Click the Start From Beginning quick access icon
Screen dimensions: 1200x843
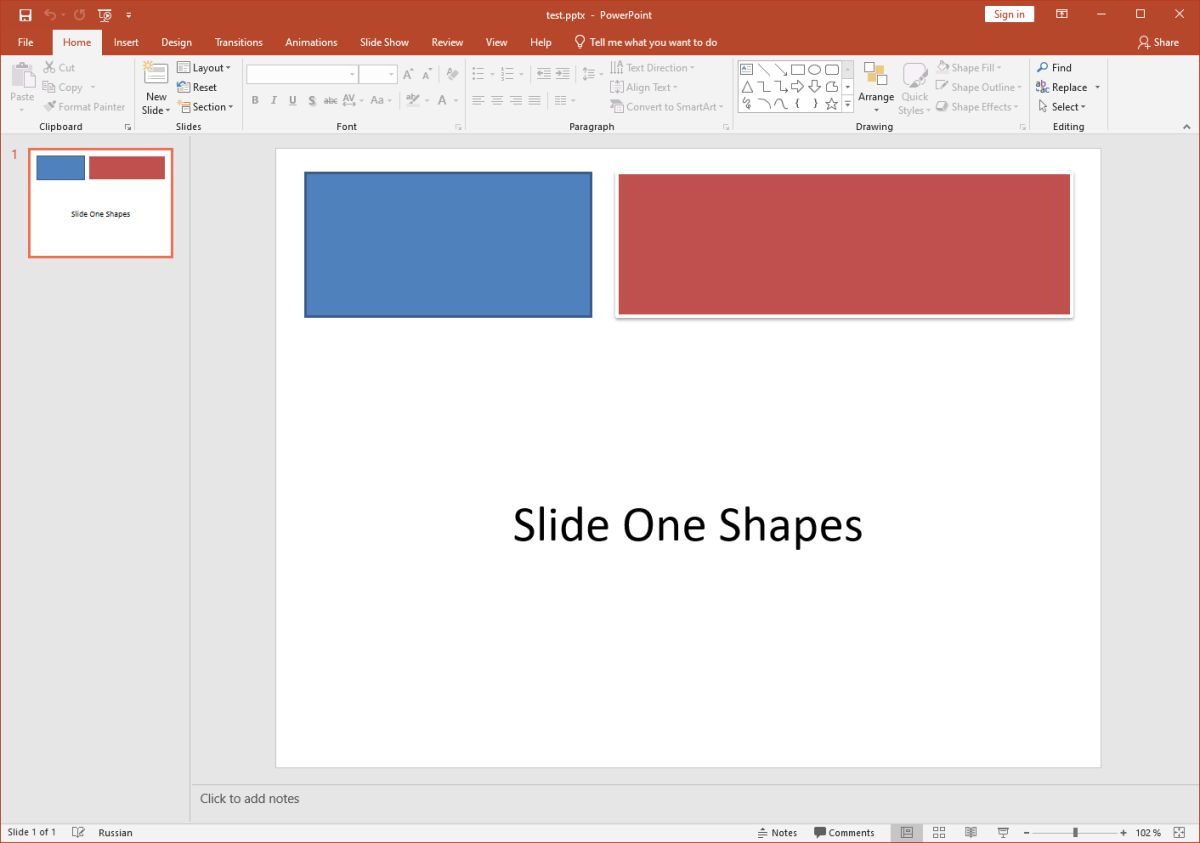pyautogui.click(x=104, y=15)
